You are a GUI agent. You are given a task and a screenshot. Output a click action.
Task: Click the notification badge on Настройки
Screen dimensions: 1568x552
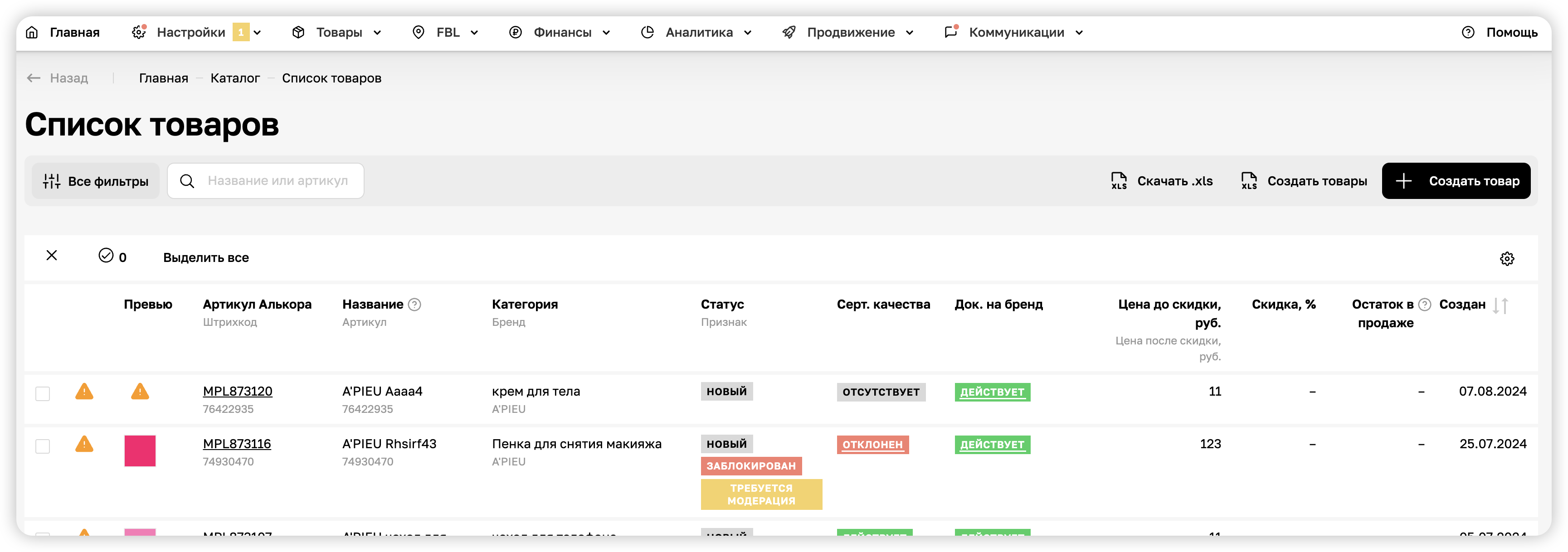pyautogui.click(x=241, y=32)
